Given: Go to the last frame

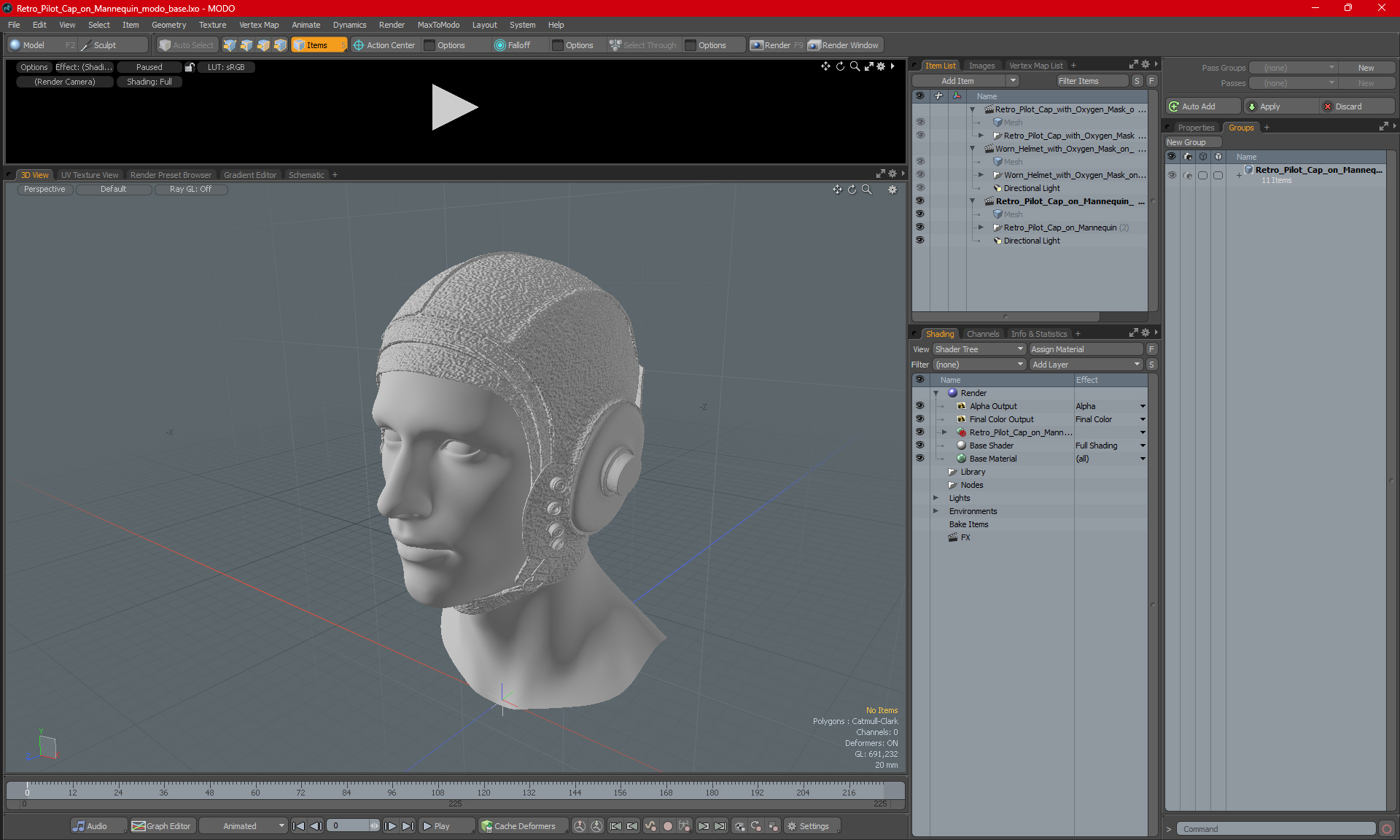Looking at the screenshot, I should [408, 826].
